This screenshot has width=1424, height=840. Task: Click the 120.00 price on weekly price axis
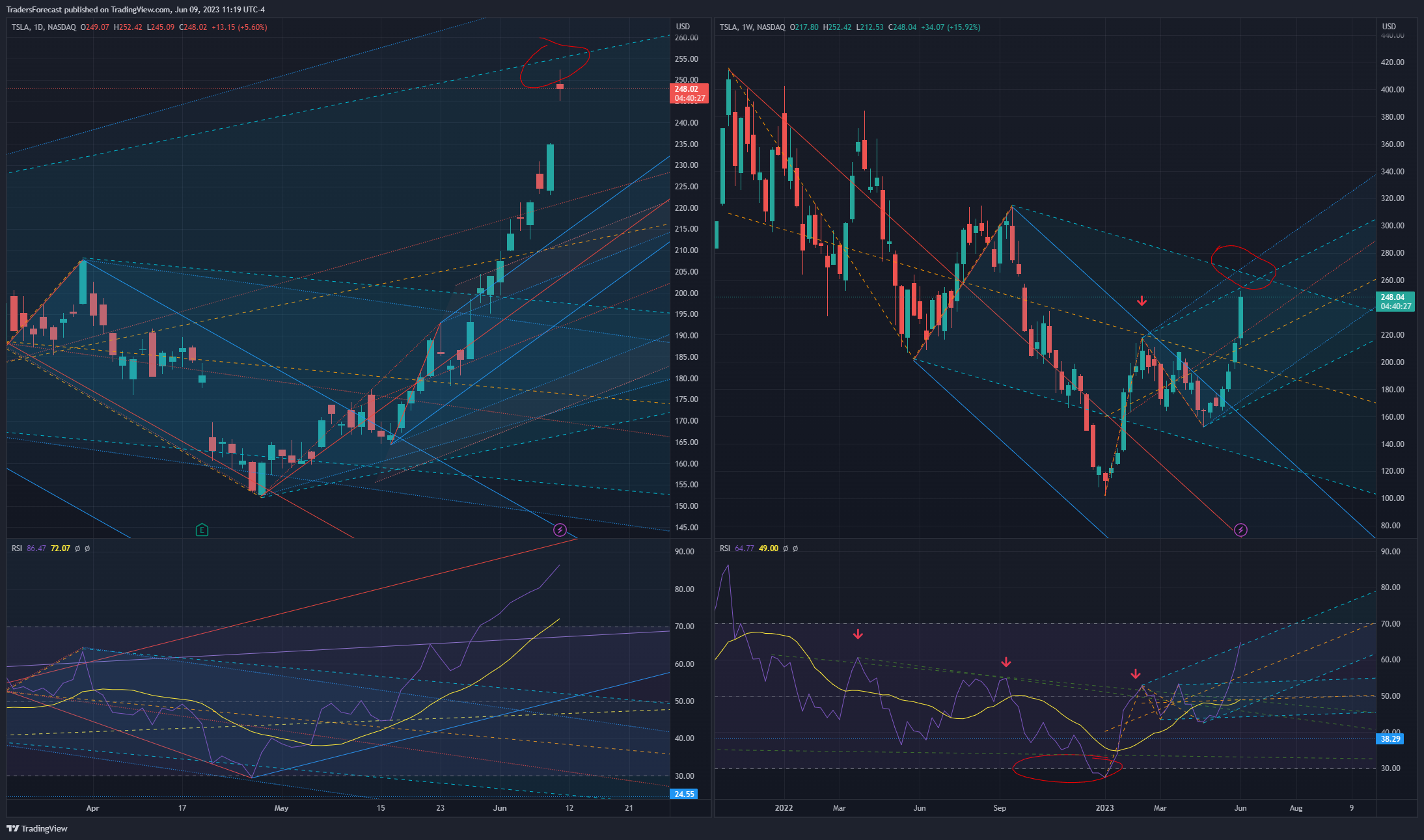[1393, 471]
